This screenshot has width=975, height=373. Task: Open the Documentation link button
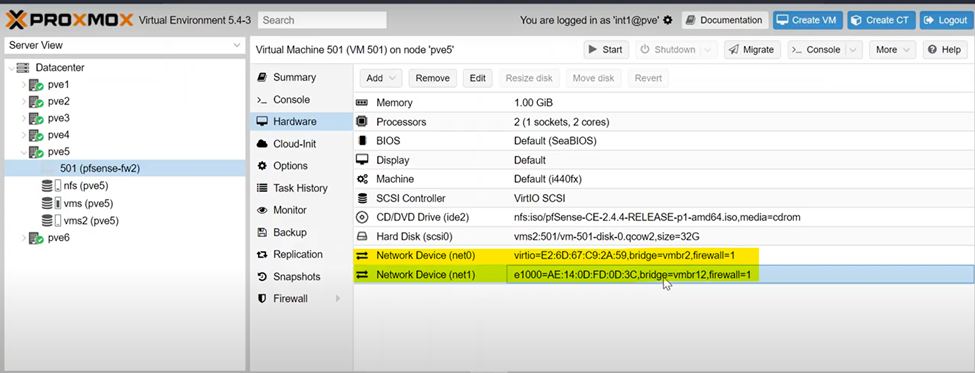[725, 21]
